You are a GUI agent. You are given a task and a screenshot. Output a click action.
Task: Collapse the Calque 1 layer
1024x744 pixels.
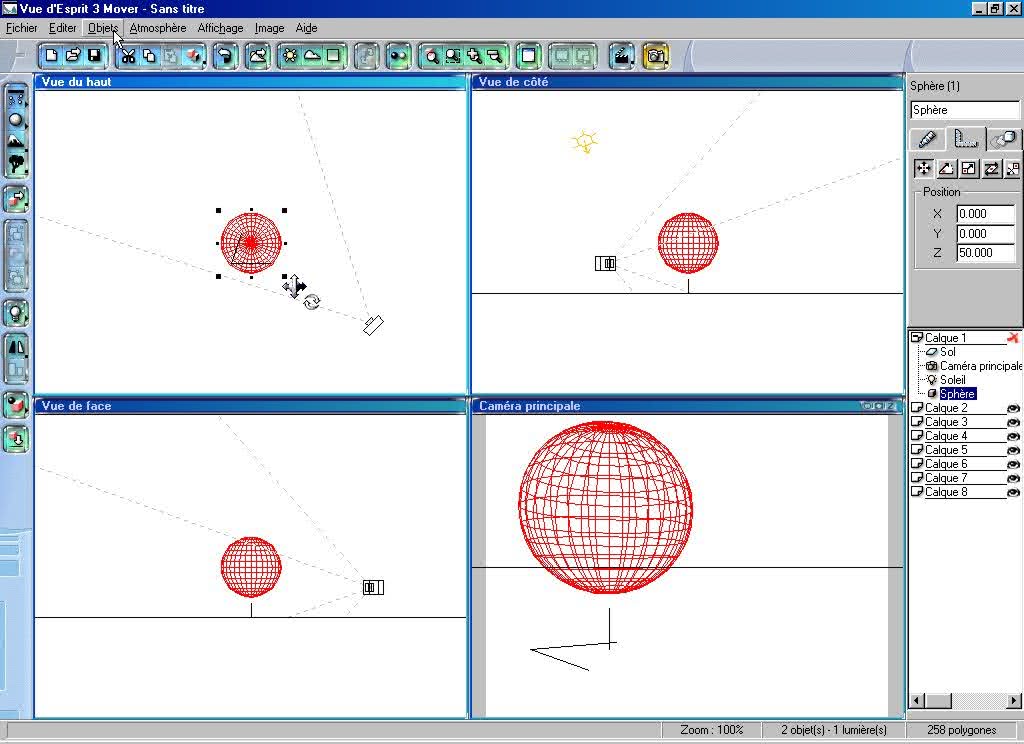coord(917,338)
